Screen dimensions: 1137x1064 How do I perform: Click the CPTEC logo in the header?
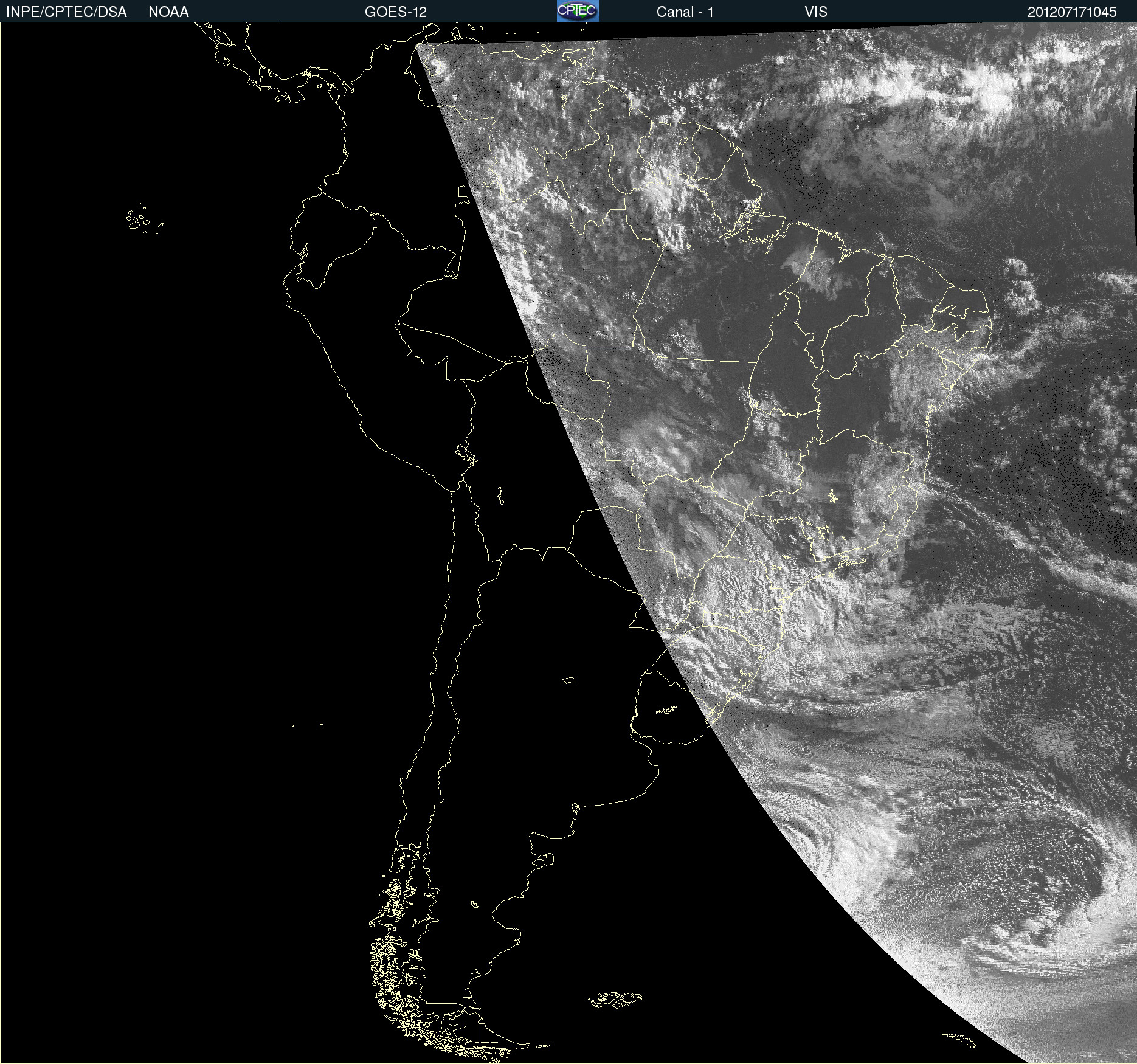coord(578,11)
